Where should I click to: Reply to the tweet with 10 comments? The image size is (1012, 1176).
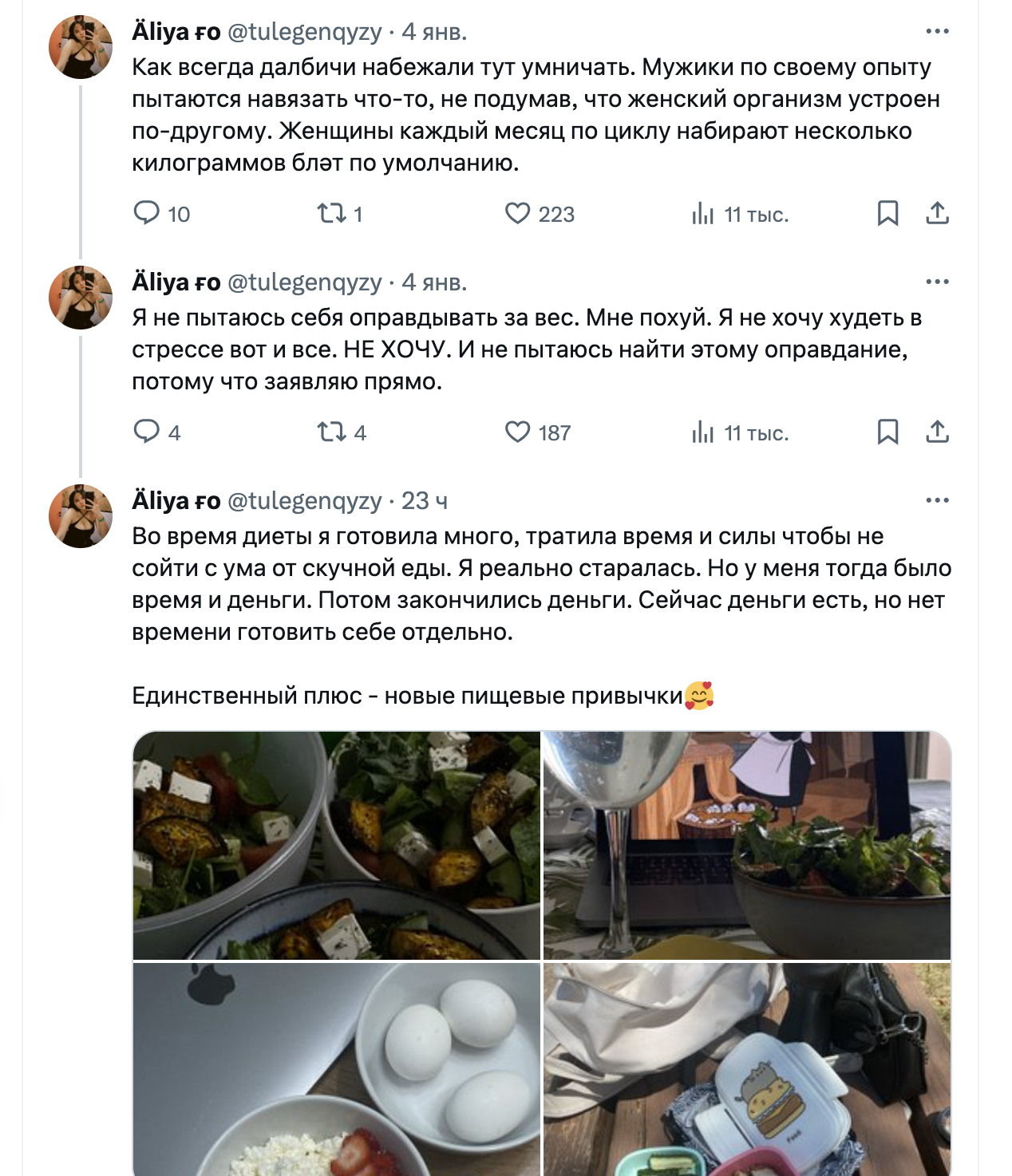click(147, 214)
